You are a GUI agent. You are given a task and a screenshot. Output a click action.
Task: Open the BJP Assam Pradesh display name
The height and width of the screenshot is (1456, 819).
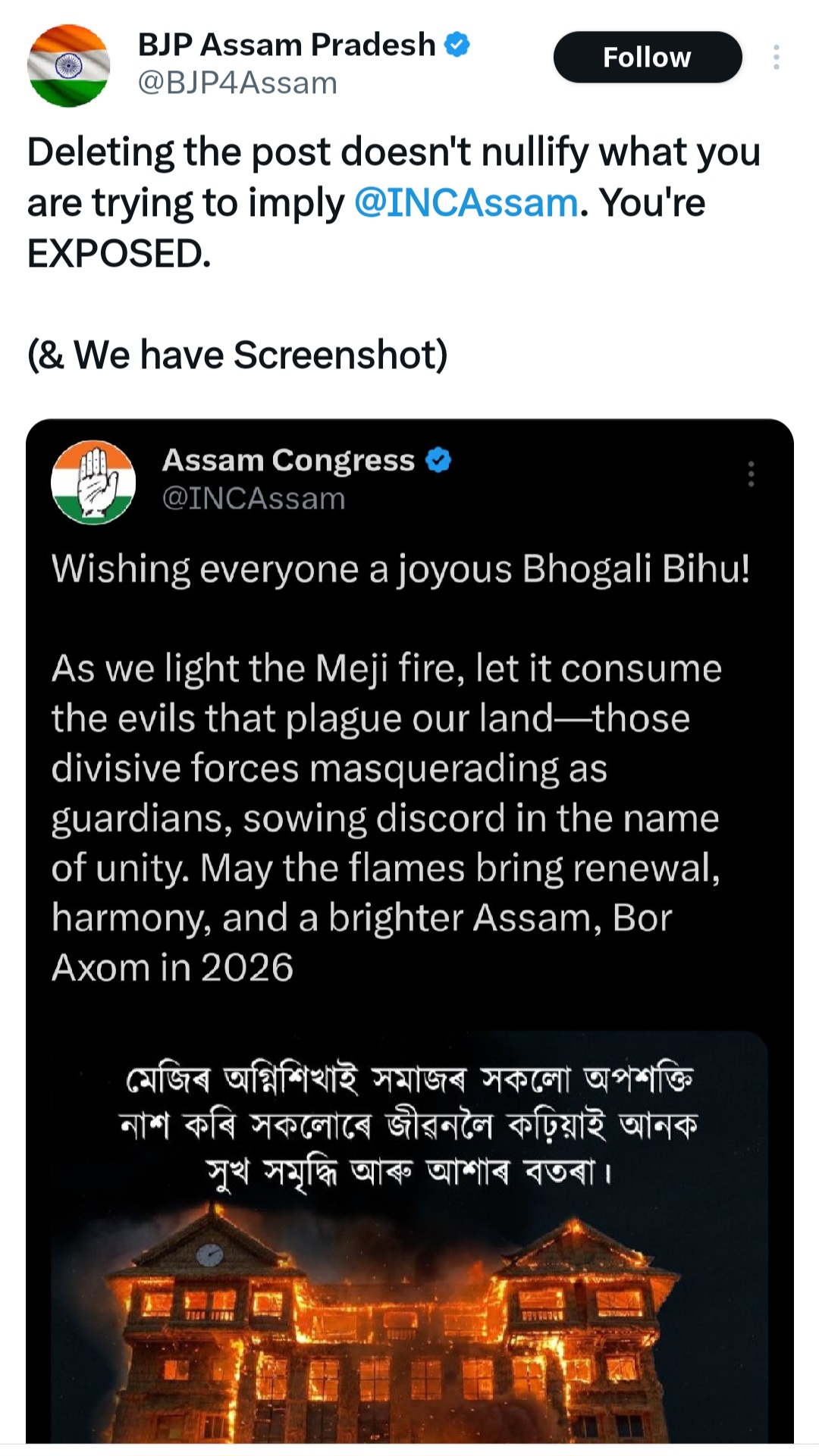pyautogui.click(x=286, y=45)
